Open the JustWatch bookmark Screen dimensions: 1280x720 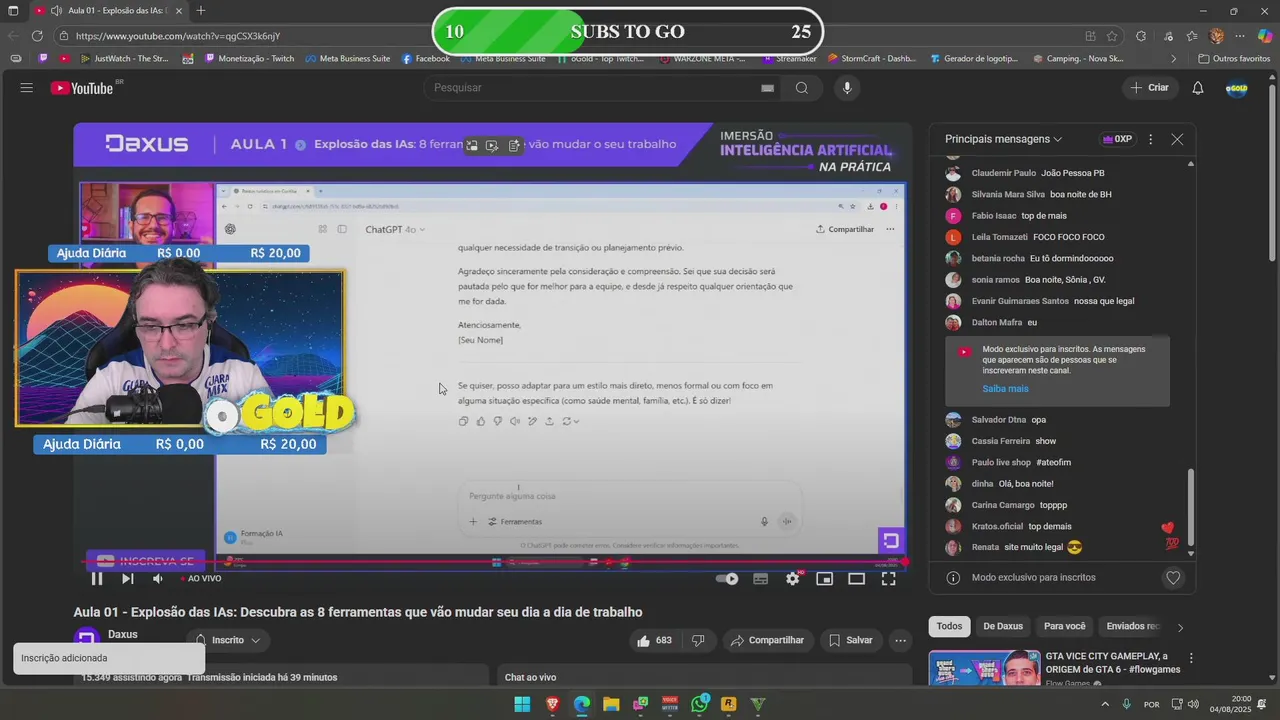(x=124, y=59)
